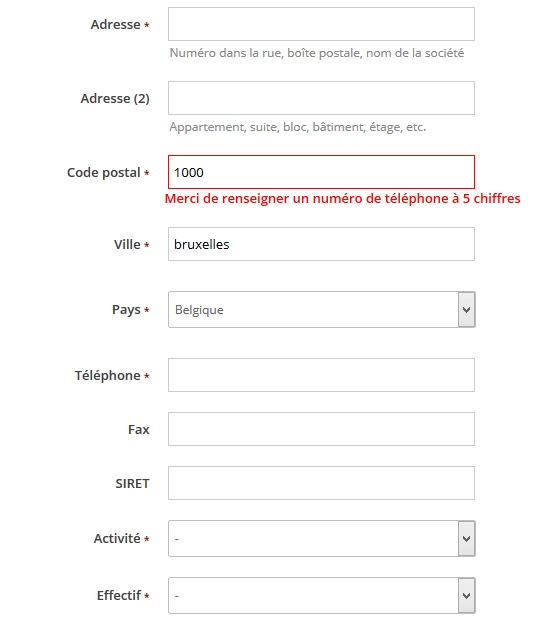Expand the Effectif dropdown list
547x628 pixels.
[x=321, y=596]
